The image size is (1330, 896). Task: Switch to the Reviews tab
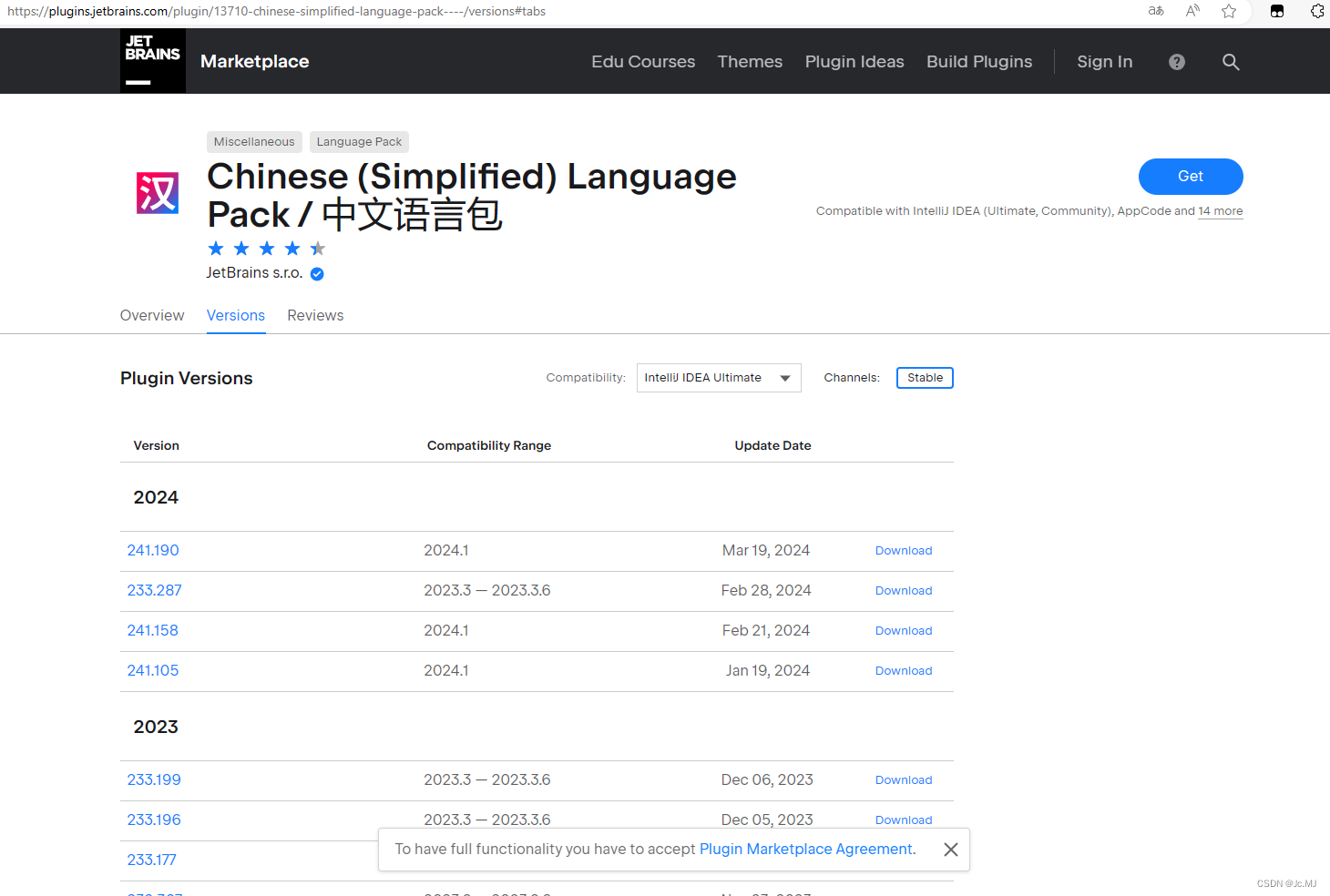coord(315,315)
